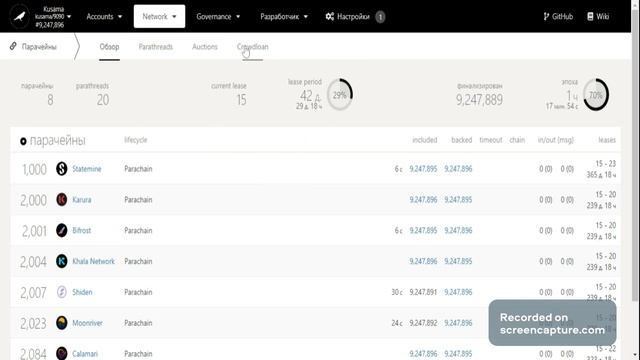
Task: Open the Wiki link
Action: (598, 17)
